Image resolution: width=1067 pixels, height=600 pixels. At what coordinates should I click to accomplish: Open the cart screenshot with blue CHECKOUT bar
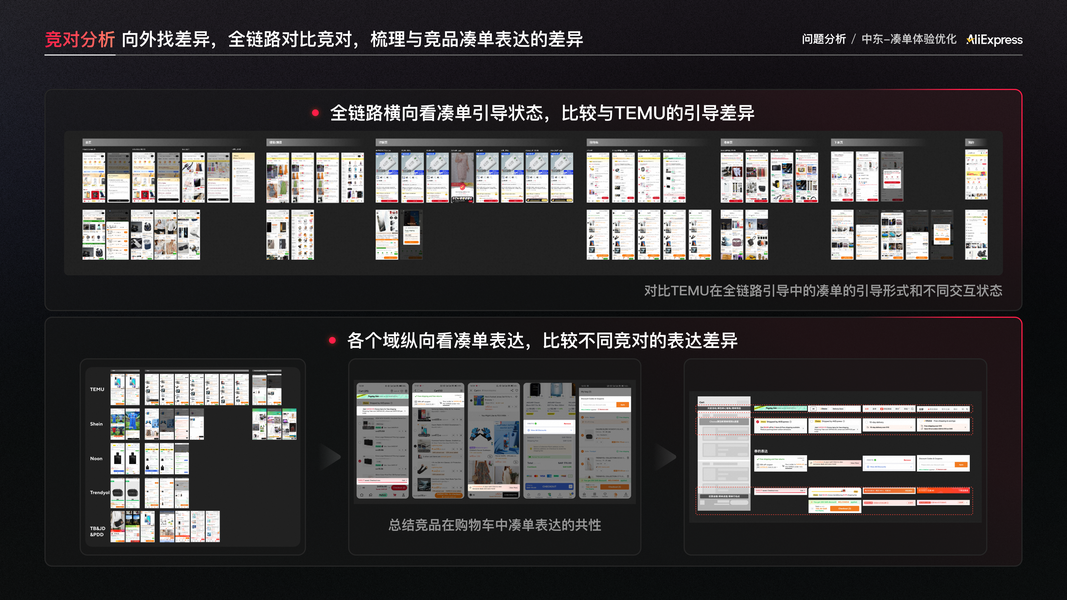[549, 441]
